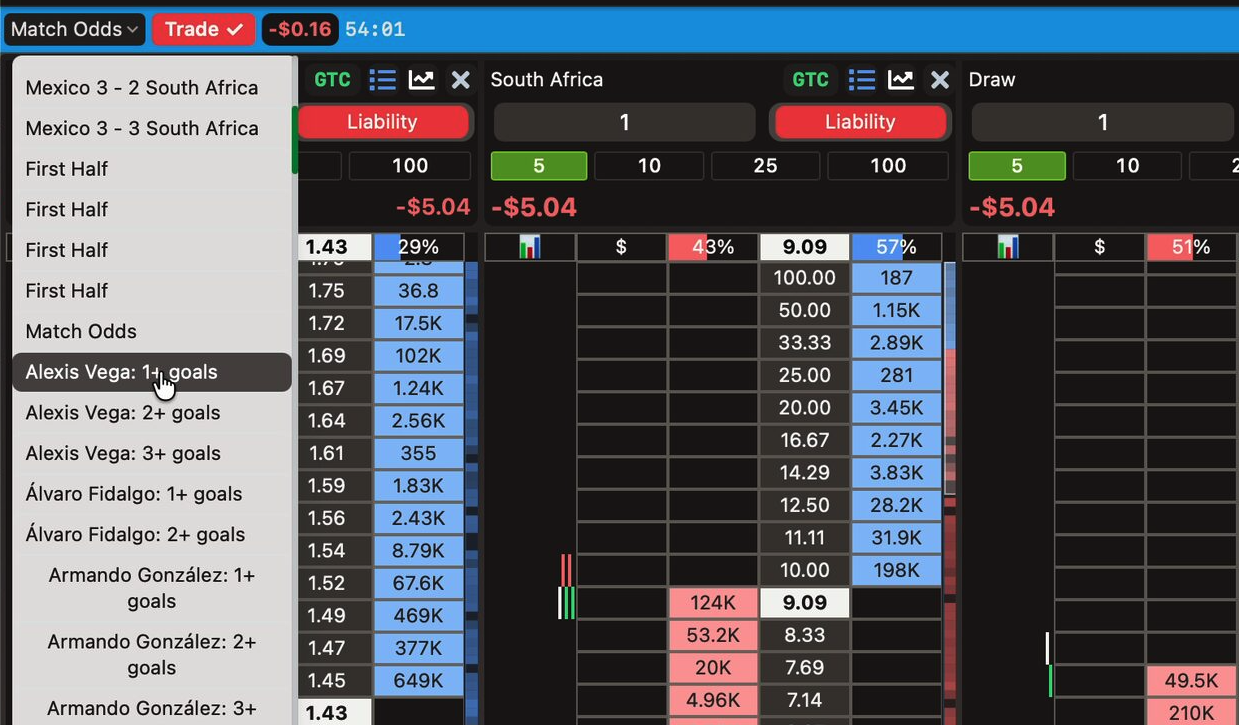Select Álvaro Fidalgo: 1+ goals market
The width and height of the screenshot is (1239, 725).
tap(152, 494)
